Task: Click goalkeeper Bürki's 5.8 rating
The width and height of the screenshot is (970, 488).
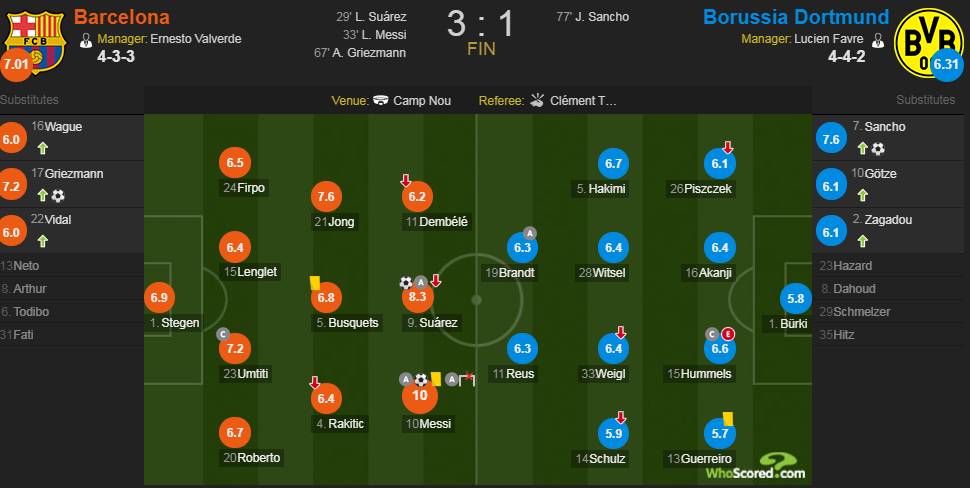Action: point(795,299)
